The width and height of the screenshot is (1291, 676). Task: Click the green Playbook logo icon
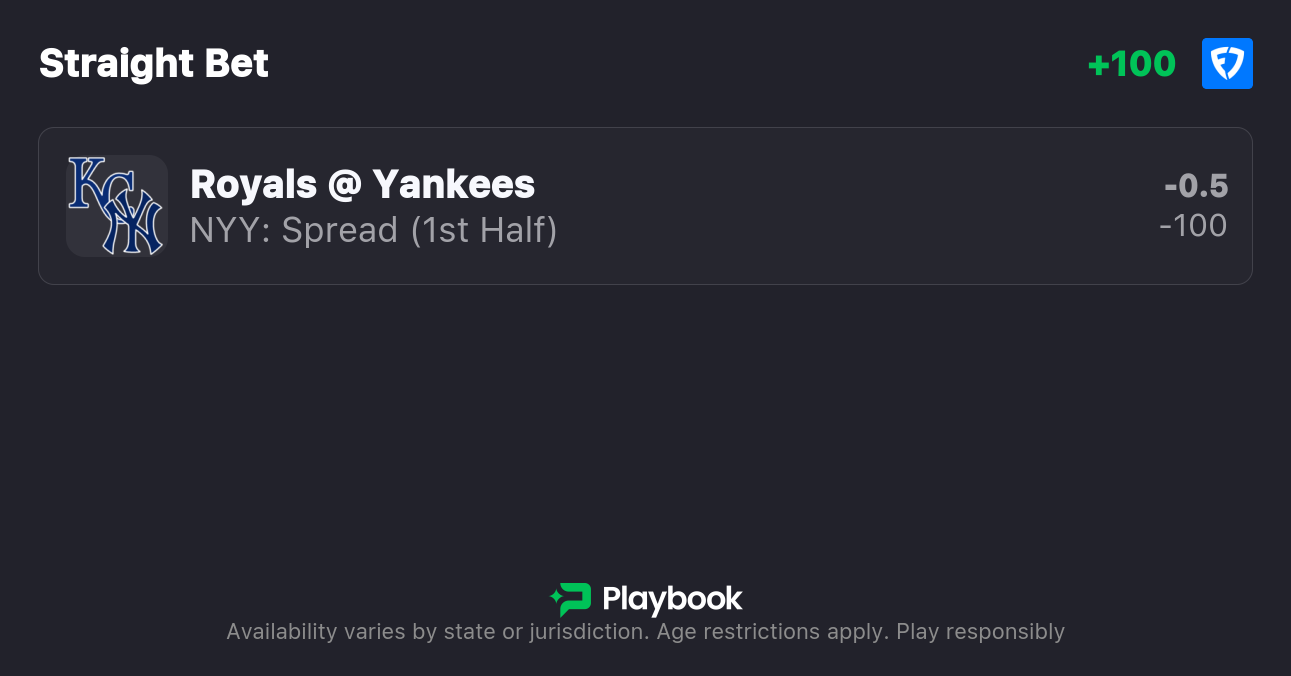(571, 599)
